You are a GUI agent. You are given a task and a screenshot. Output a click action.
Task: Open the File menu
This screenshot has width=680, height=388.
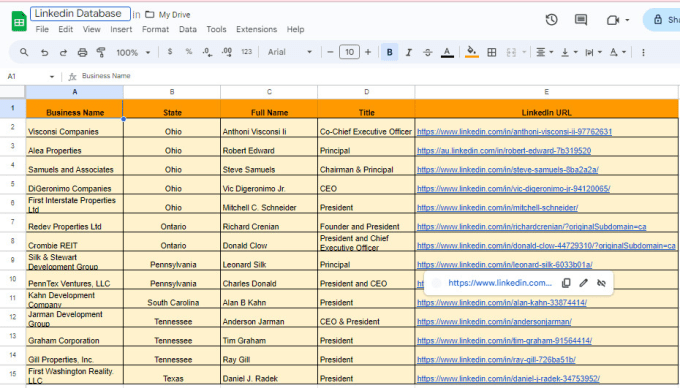[42, 29]
